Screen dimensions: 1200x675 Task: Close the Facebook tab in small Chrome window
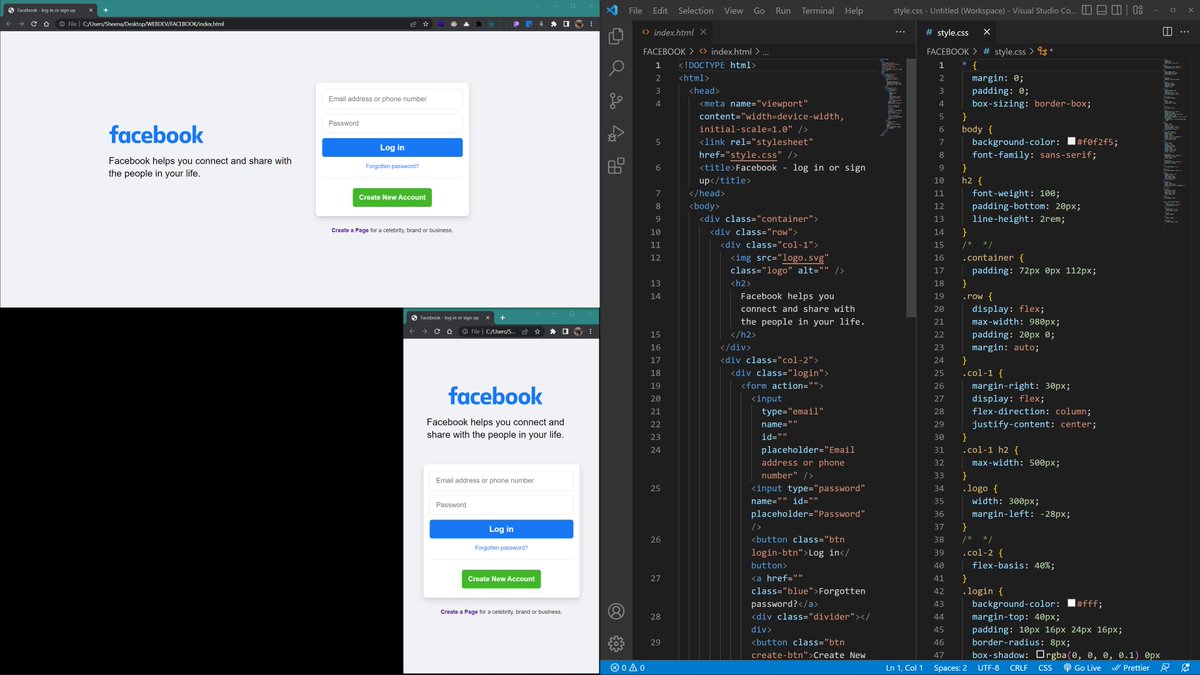tap(487, 317)
